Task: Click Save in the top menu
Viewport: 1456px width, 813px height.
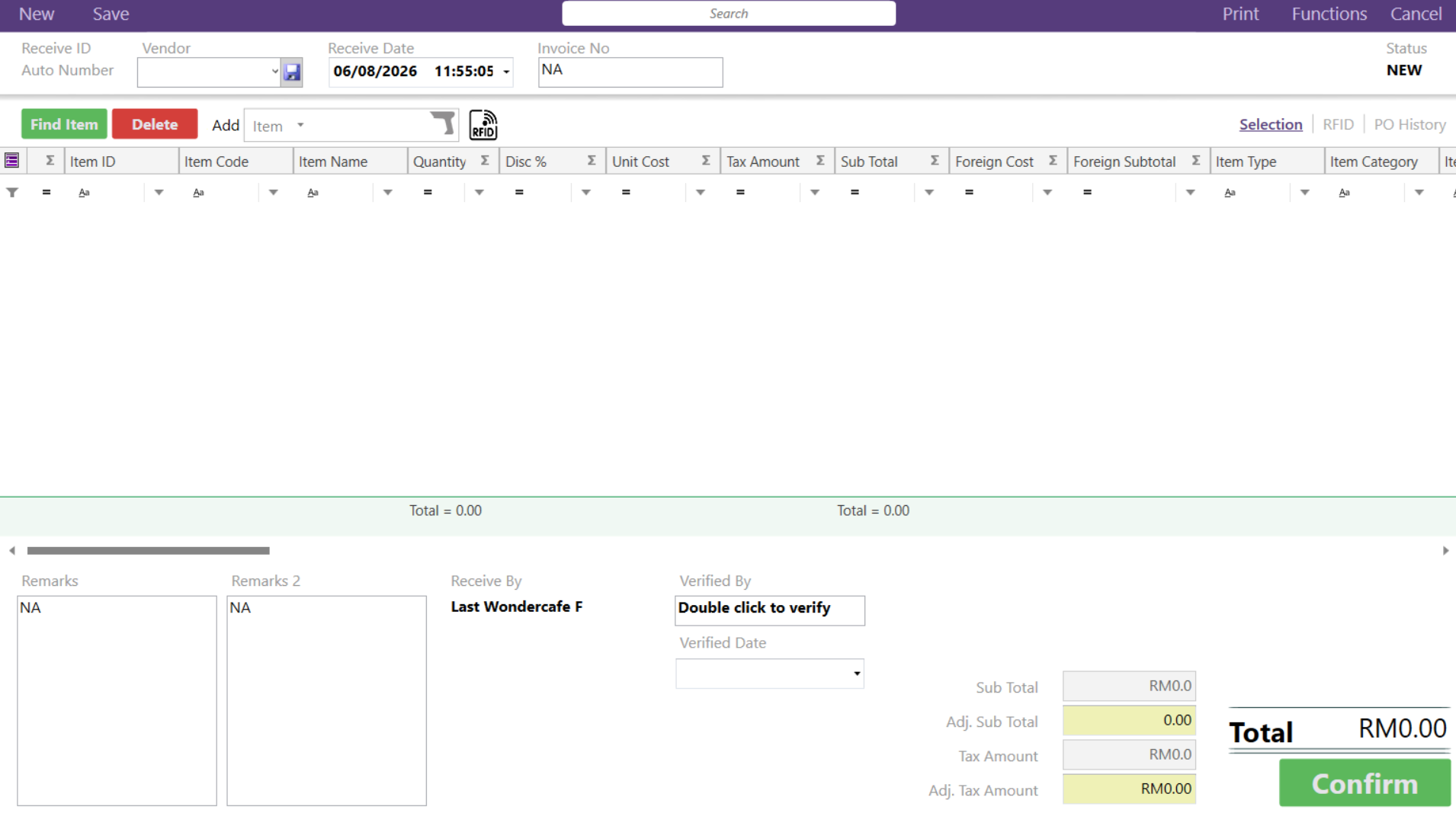Action: (111, 14)
